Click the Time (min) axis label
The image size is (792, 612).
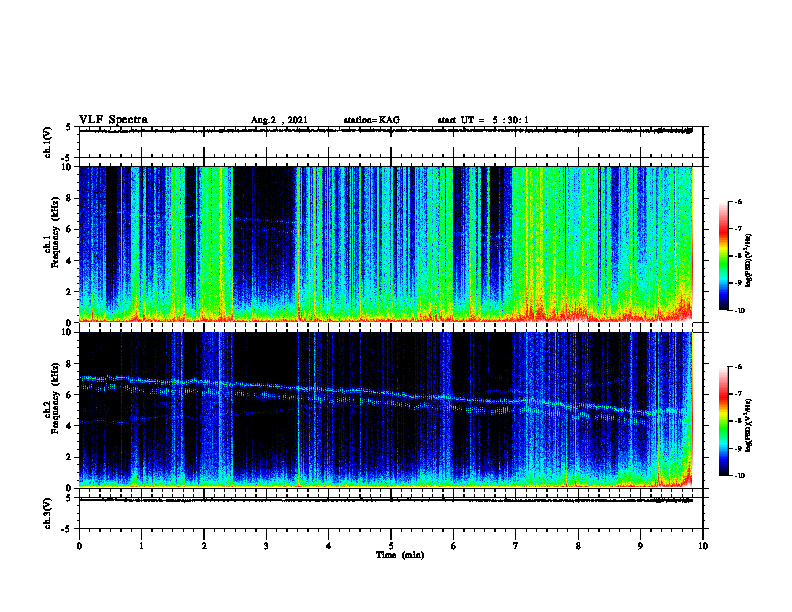click(400, 555)
